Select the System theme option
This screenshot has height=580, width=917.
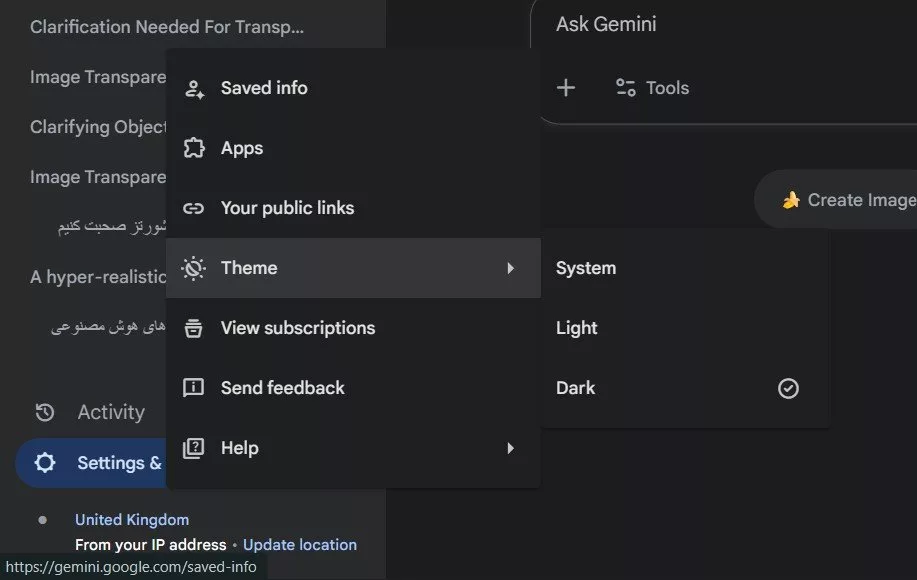point(586,268)
